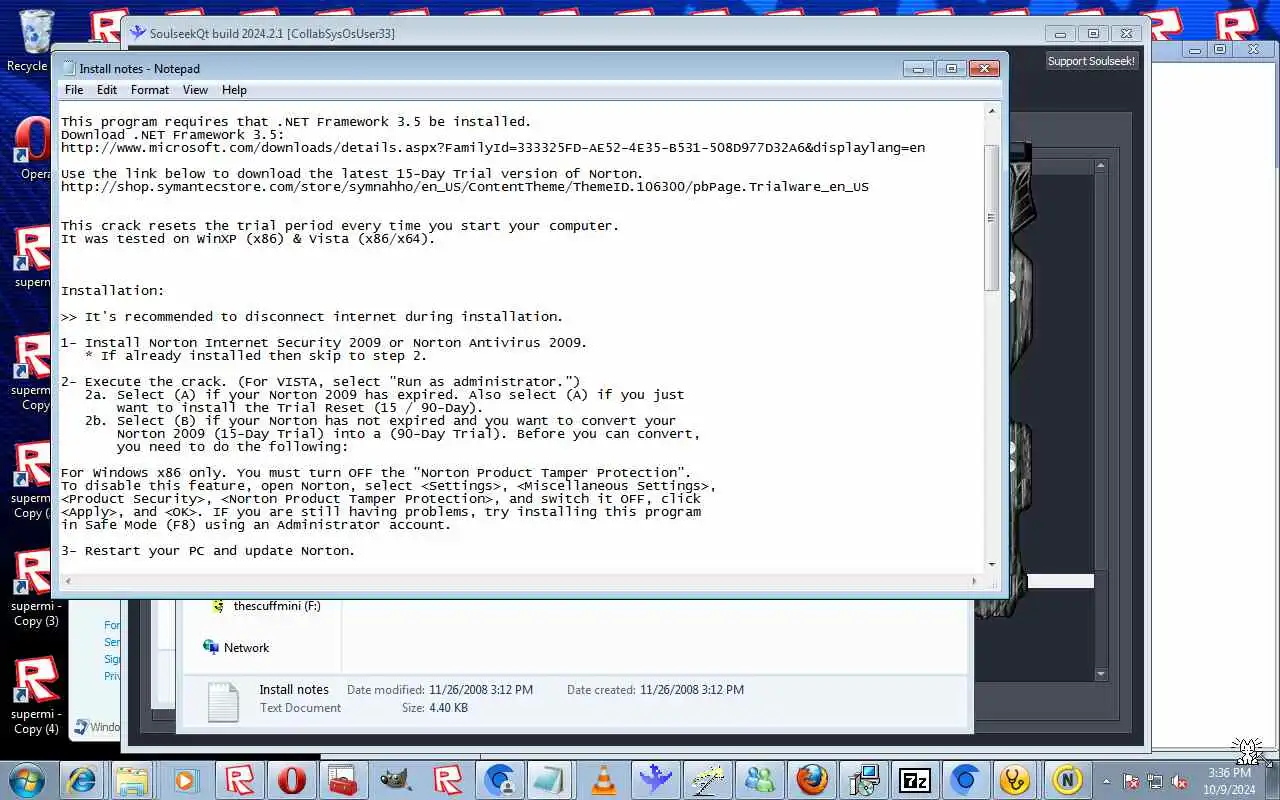This screenshot has width=1280, height=800.
Task: Open the supermi Copy (3) Roblox desktop shortcut
Action: pos(35,587)
